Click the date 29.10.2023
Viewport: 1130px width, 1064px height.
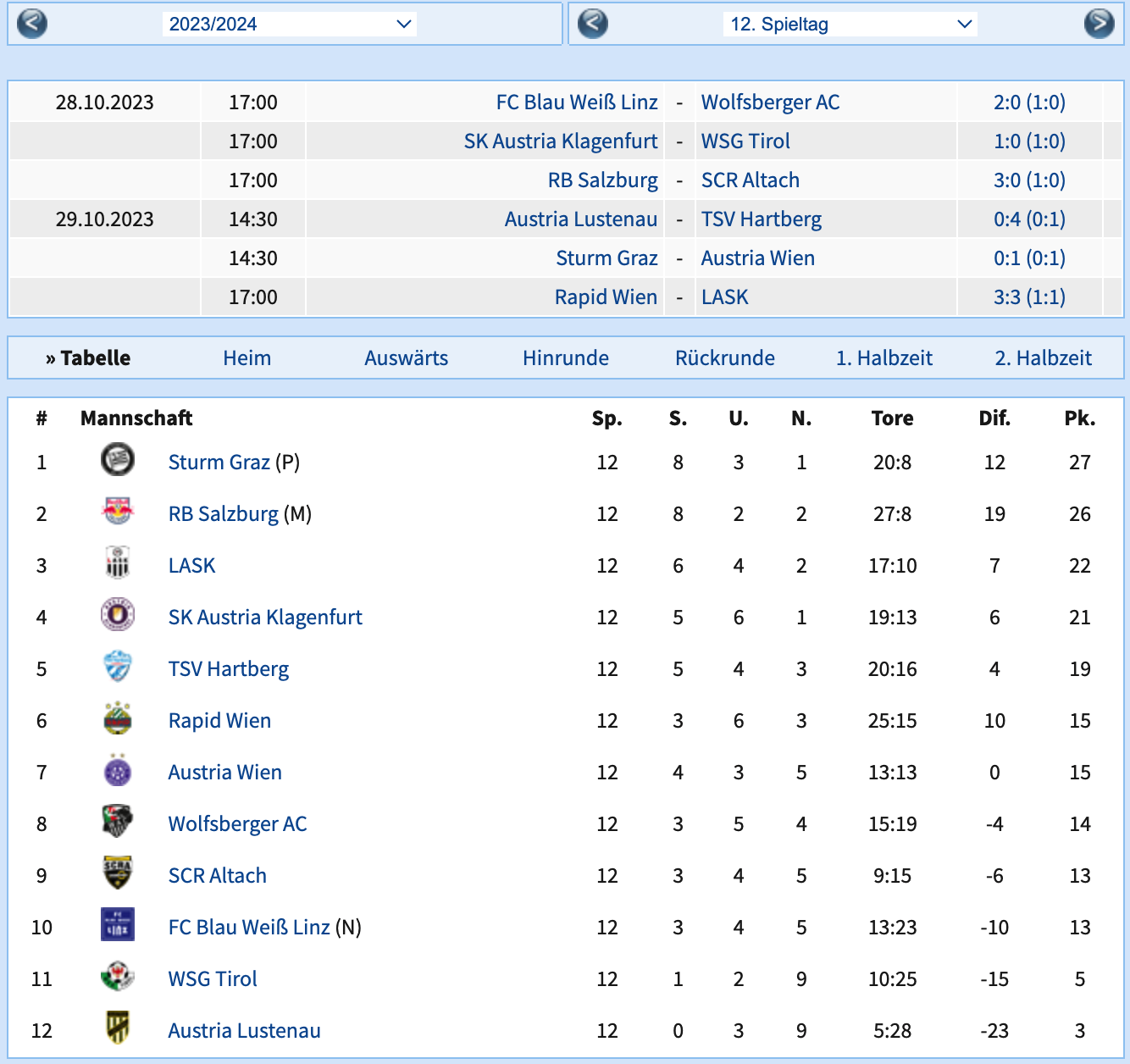(105, 219)
